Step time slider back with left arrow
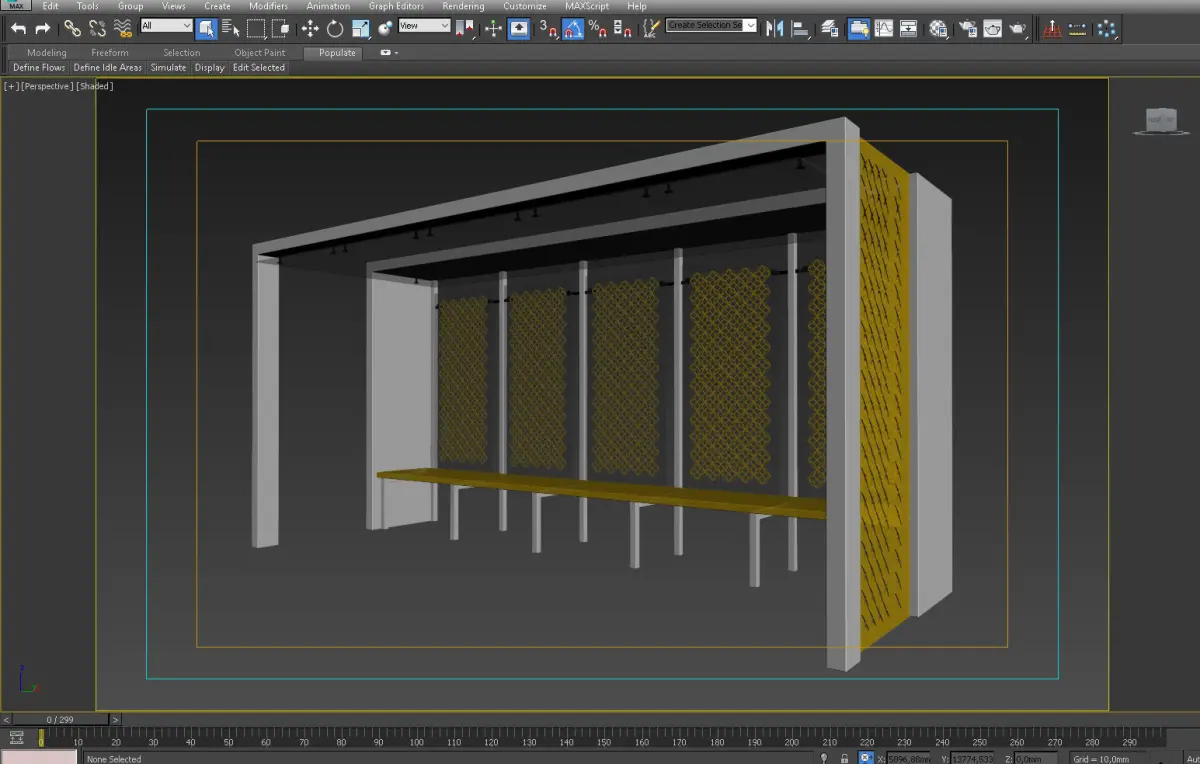This screenshot has height=764, width=1200. pos(6,719)
